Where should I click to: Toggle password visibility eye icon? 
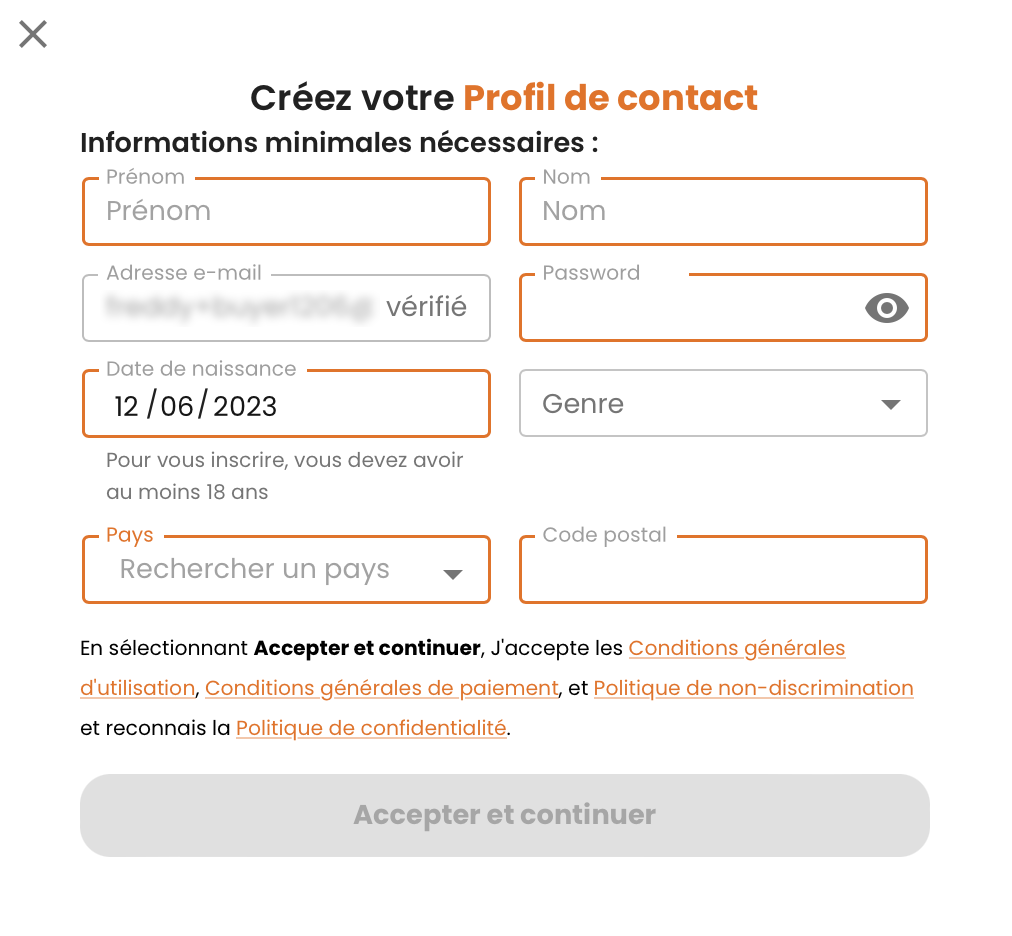887,308
